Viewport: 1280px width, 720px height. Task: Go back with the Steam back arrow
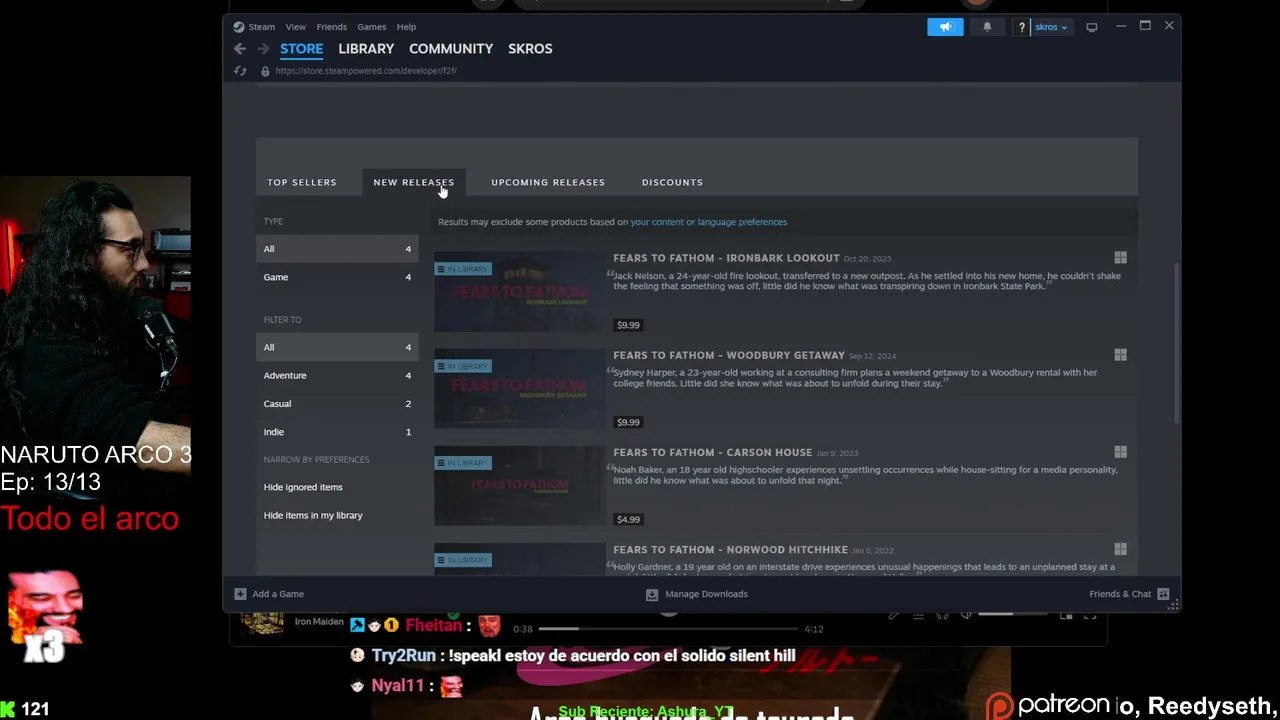(x=240, y=48)
